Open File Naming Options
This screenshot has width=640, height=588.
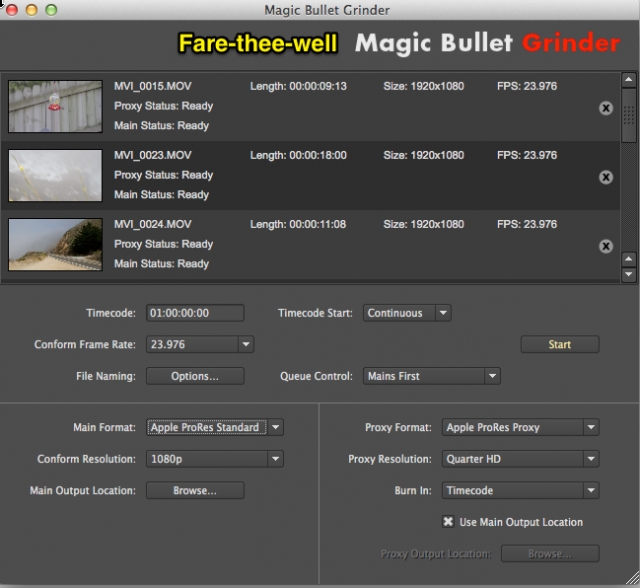(195, 376)
